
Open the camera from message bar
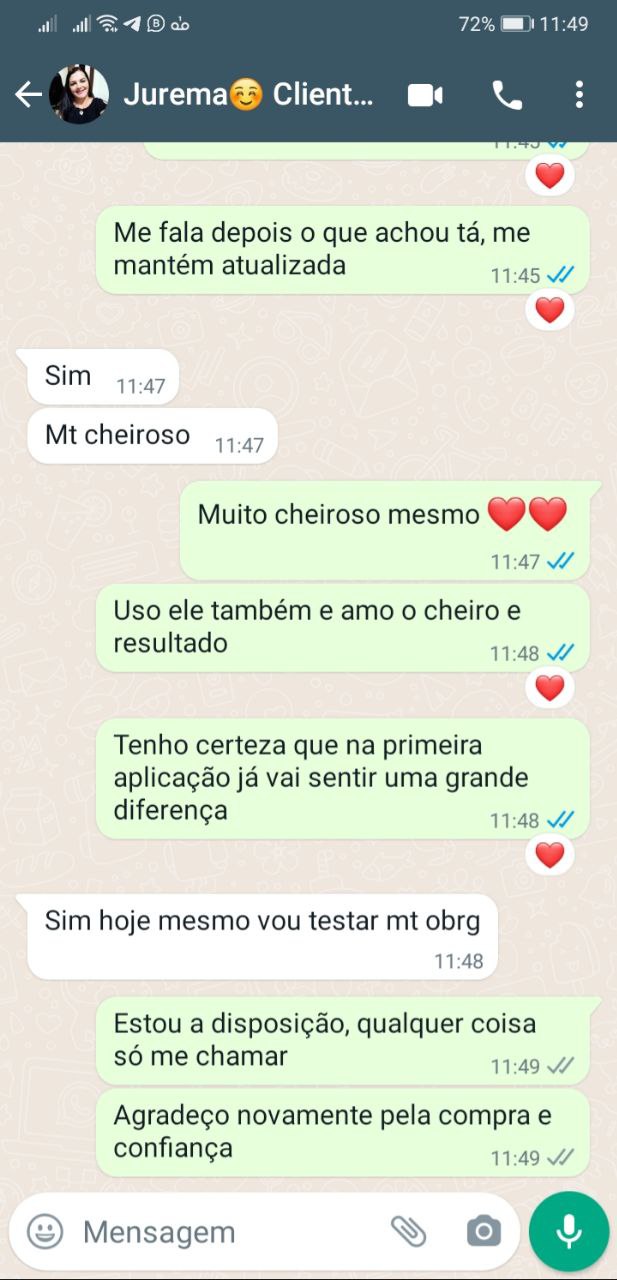tap(483, 1231)
